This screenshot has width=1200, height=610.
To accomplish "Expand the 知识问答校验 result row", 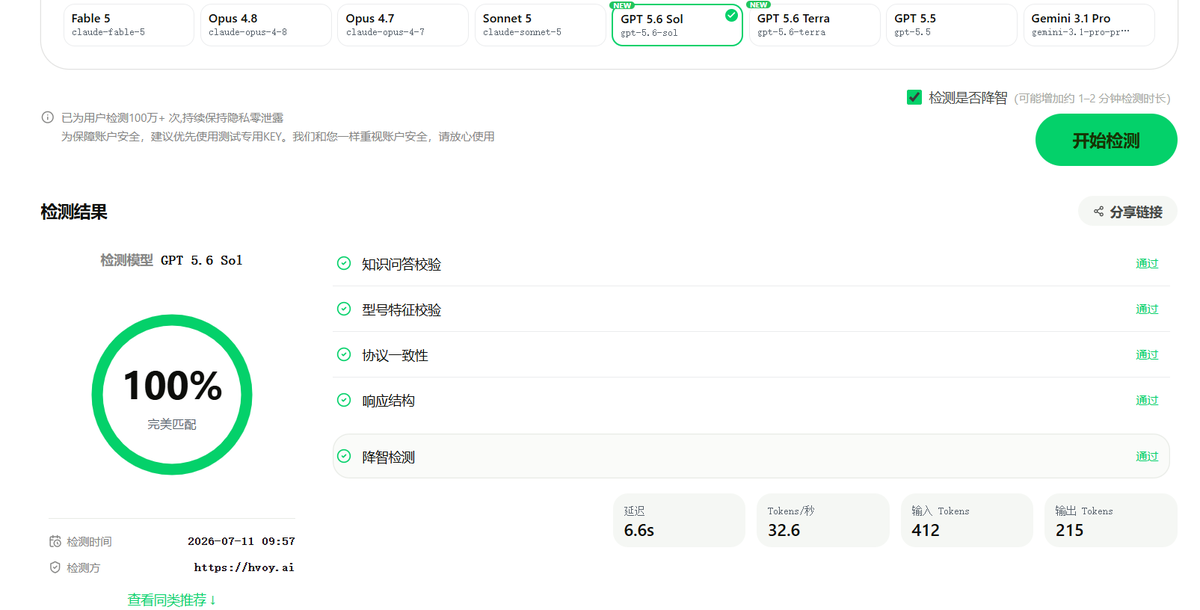I will coord(751,264).
